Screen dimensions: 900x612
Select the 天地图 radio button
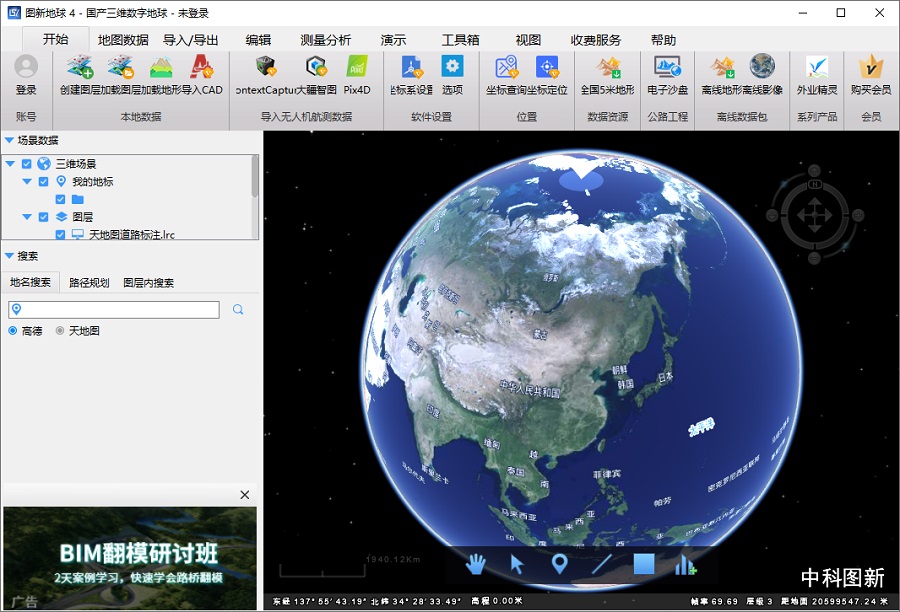60,331
